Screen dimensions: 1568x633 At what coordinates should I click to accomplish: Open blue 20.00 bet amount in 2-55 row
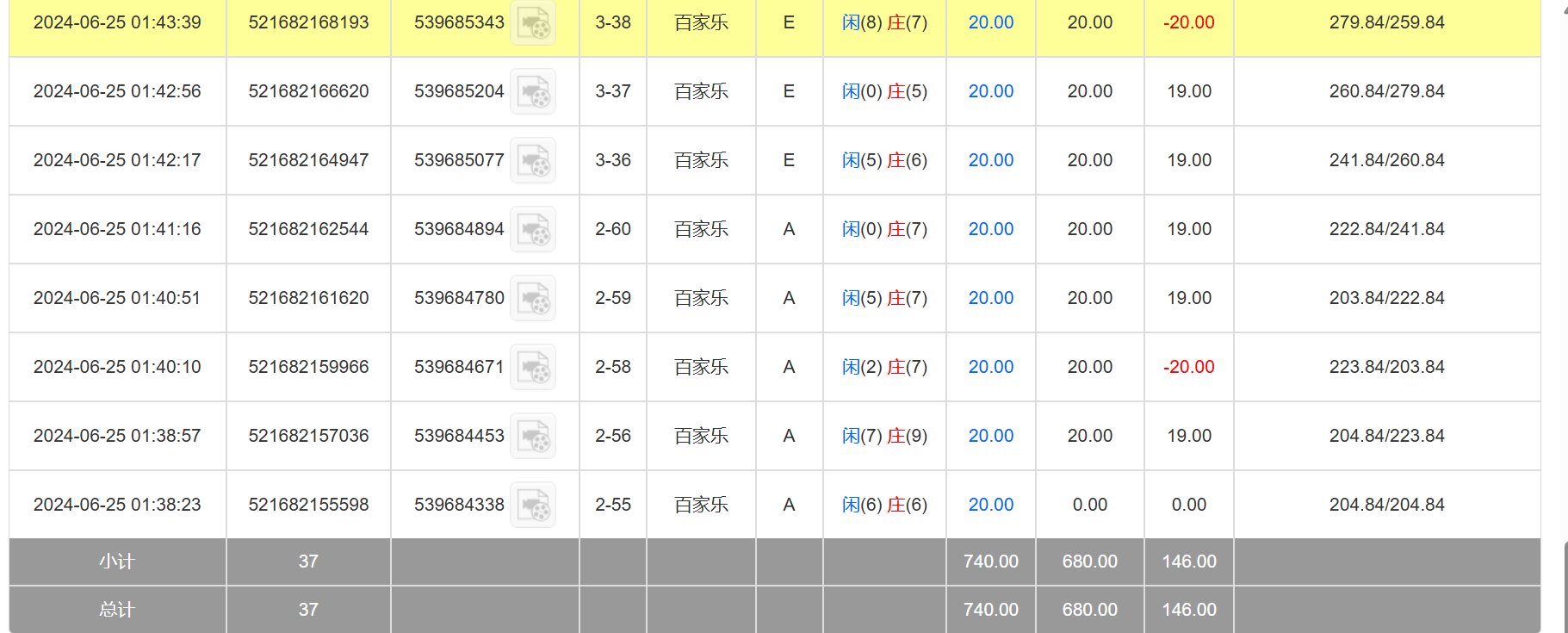[x=990, y=505]
